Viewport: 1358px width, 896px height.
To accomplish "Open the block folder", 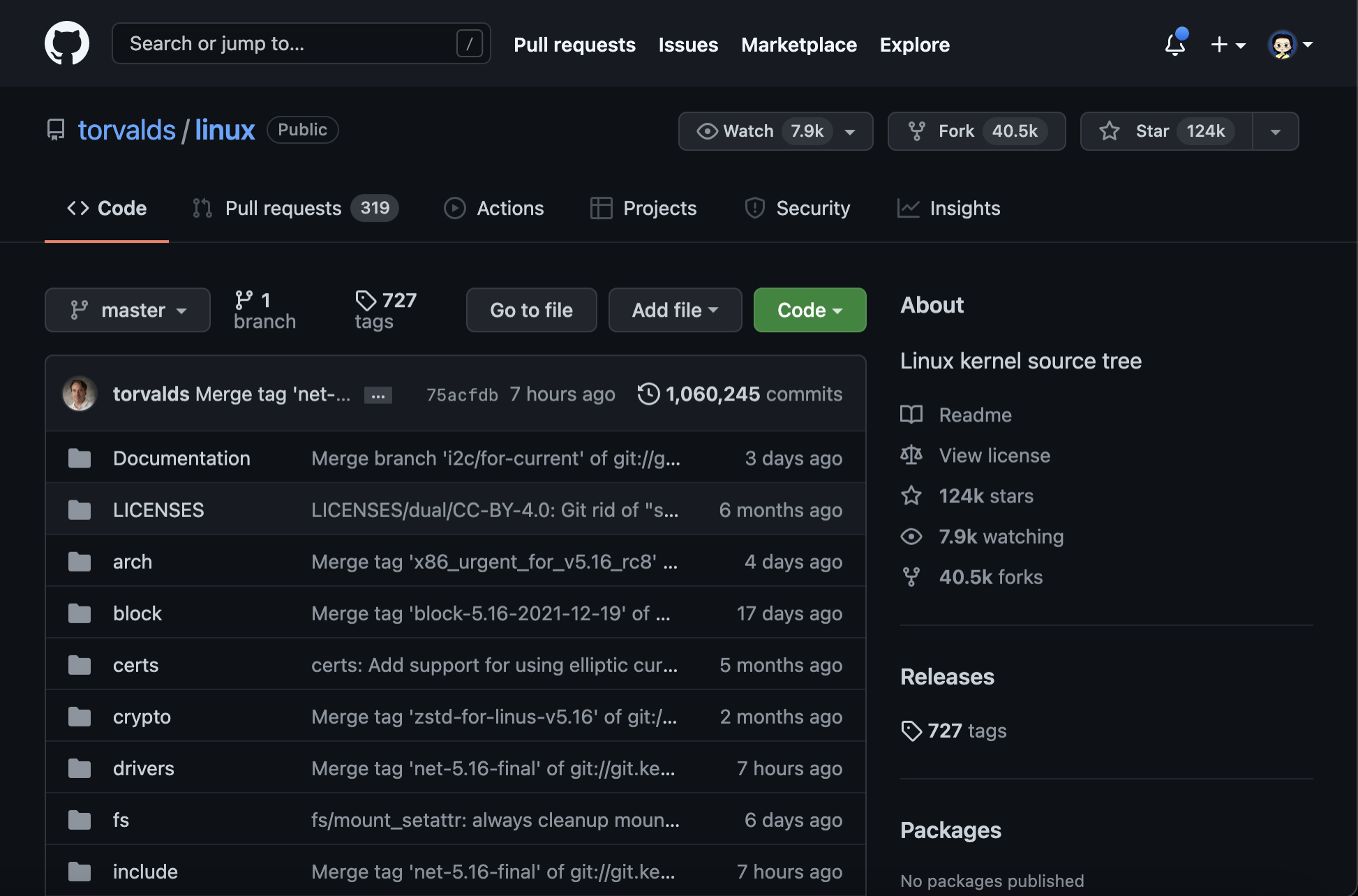I will click(x=137, y=613).
